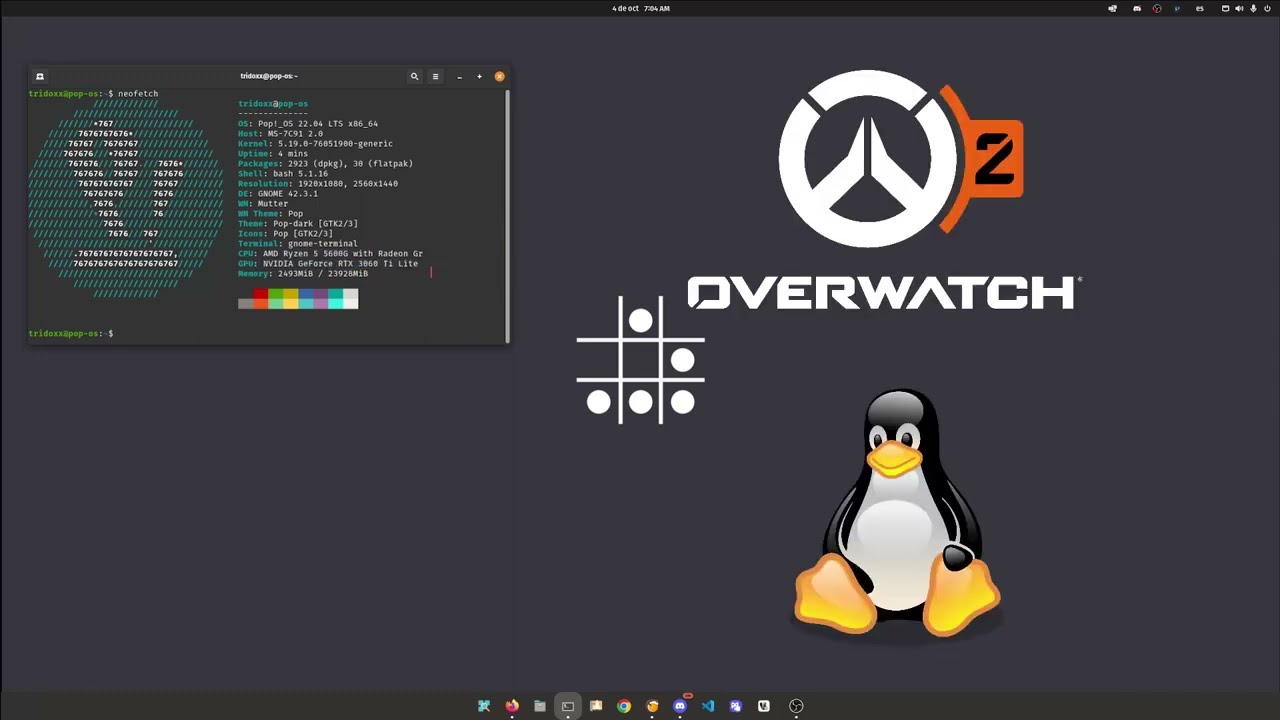Click the OBS tray icon in top bar
Image resolution: width=1280 pixels, height=720 pixels.
[1157, 8]
